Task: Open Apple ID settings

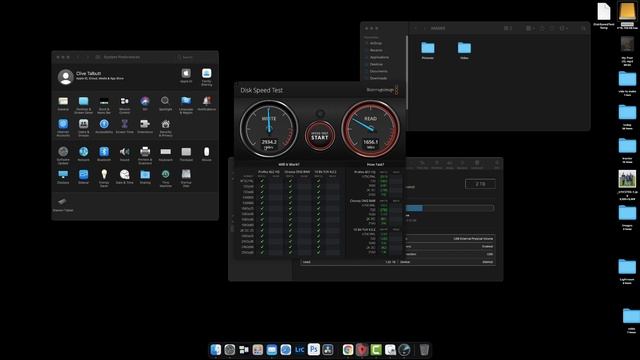Action: point(186,76)
